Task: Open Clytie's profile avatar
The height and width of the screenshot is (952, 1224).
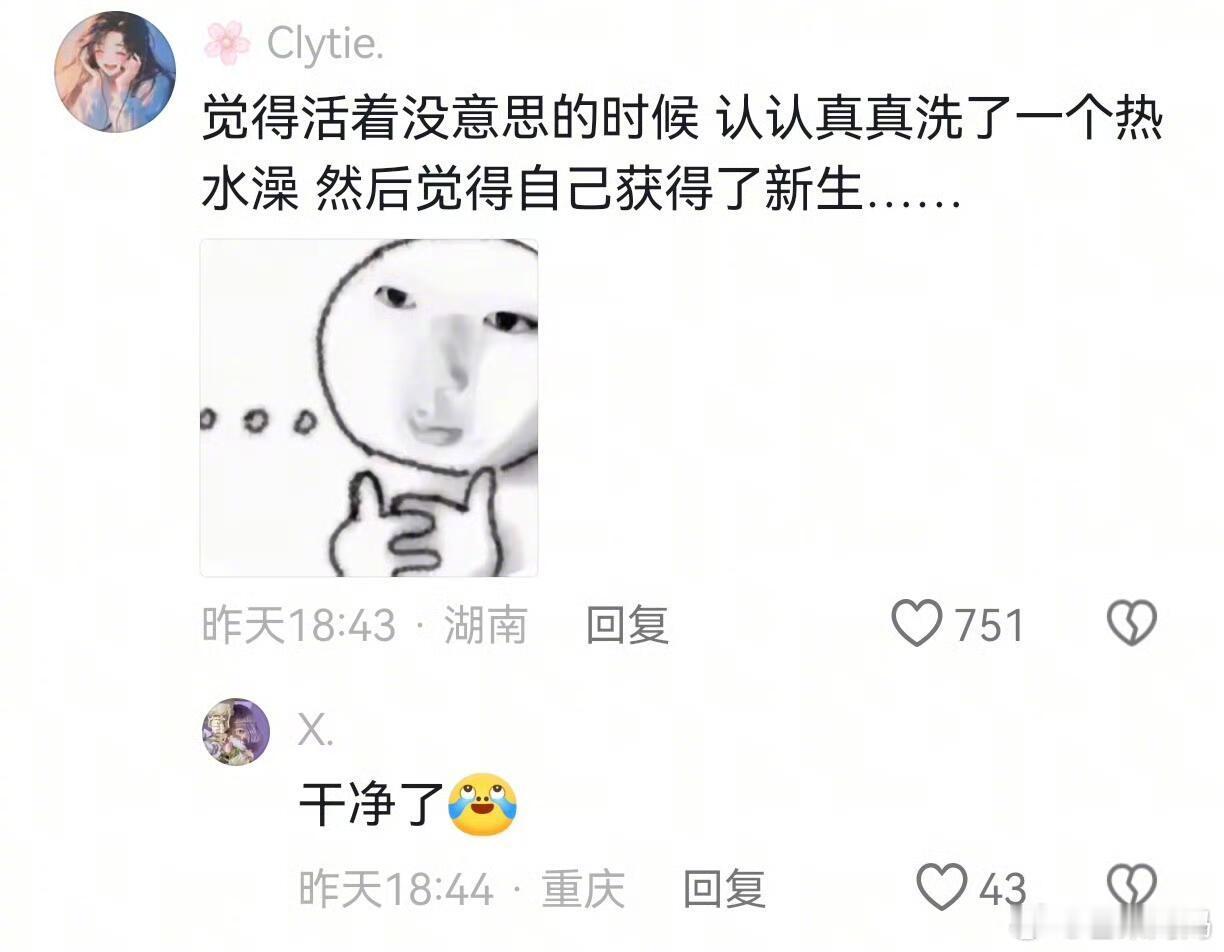Action: pyautogui.click(x=115, y=72)
